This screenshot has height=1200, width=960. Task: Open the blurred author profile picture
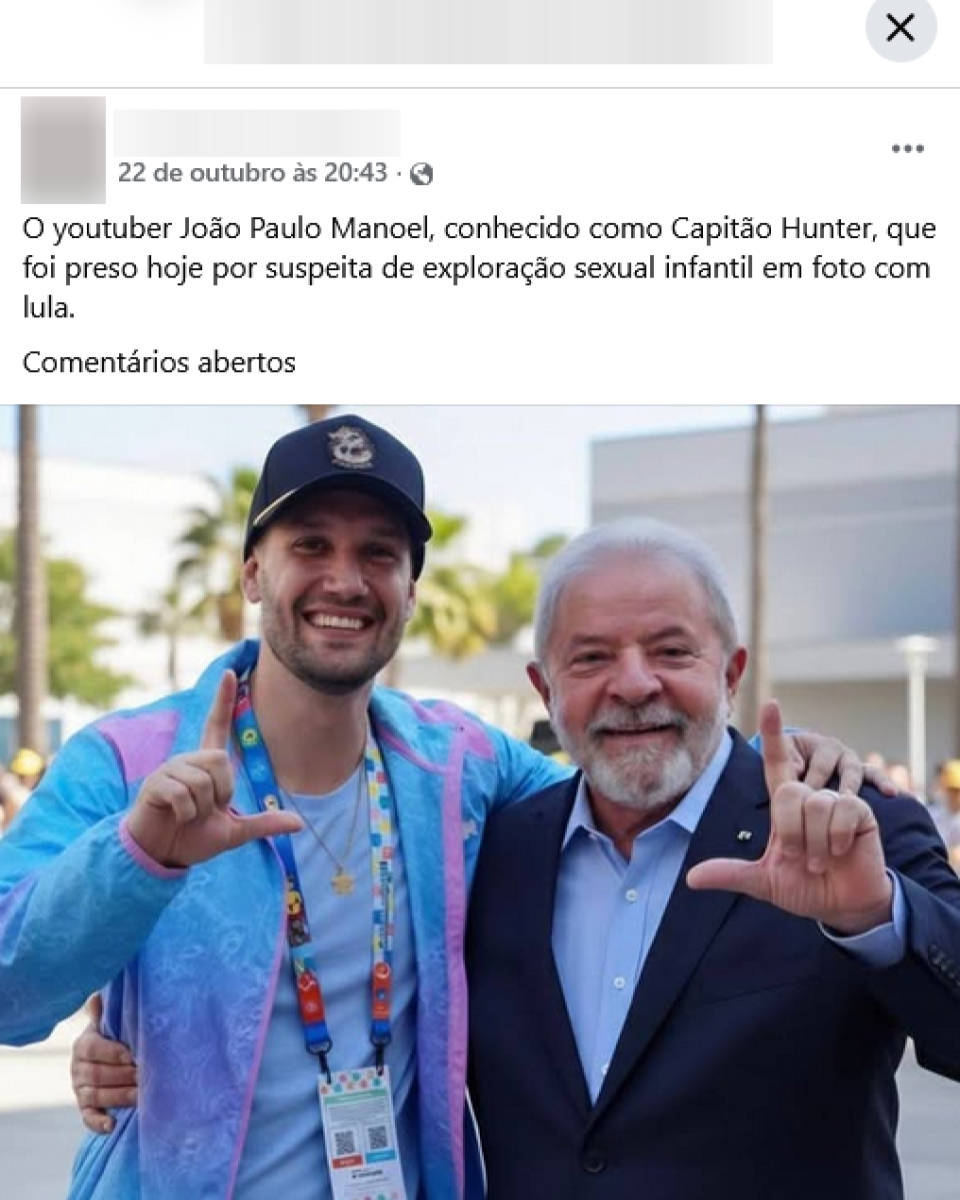pos(63,150)
